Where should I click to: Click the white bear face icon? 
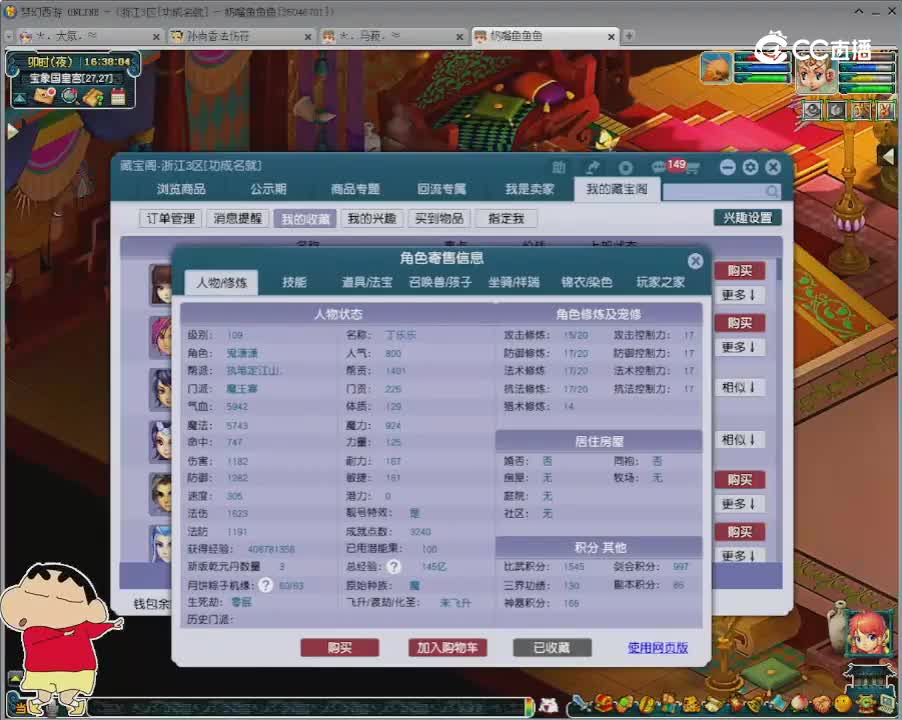(x=548, y=704)
